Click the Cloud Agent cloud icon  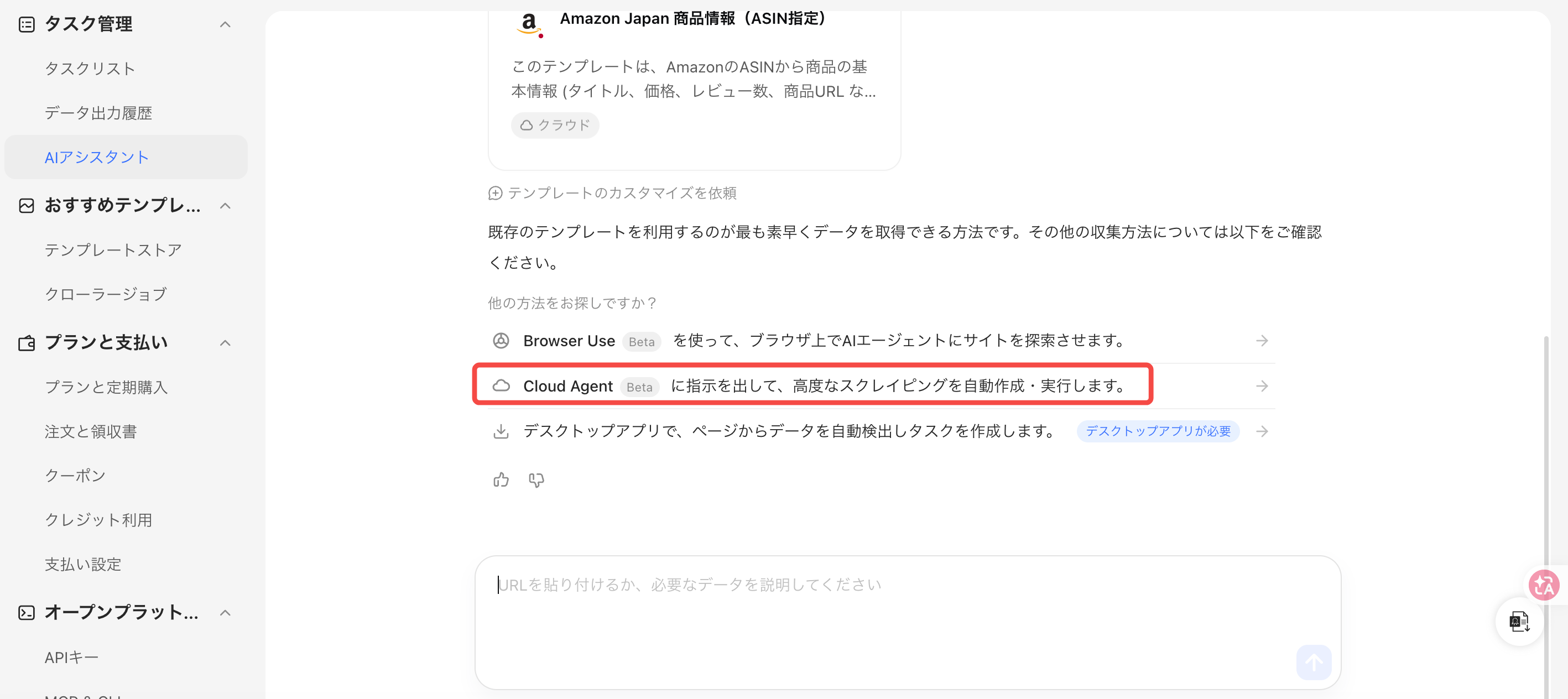tap(501, 385)
